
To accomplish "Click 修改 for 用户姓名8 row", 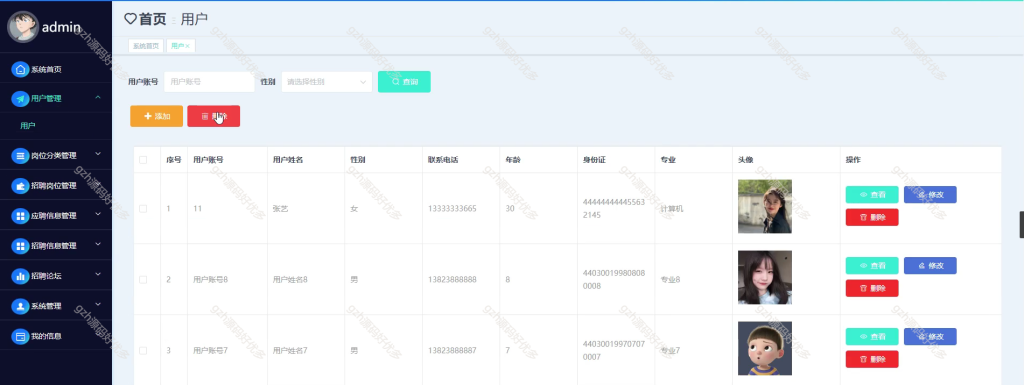I will click(930, 266).
